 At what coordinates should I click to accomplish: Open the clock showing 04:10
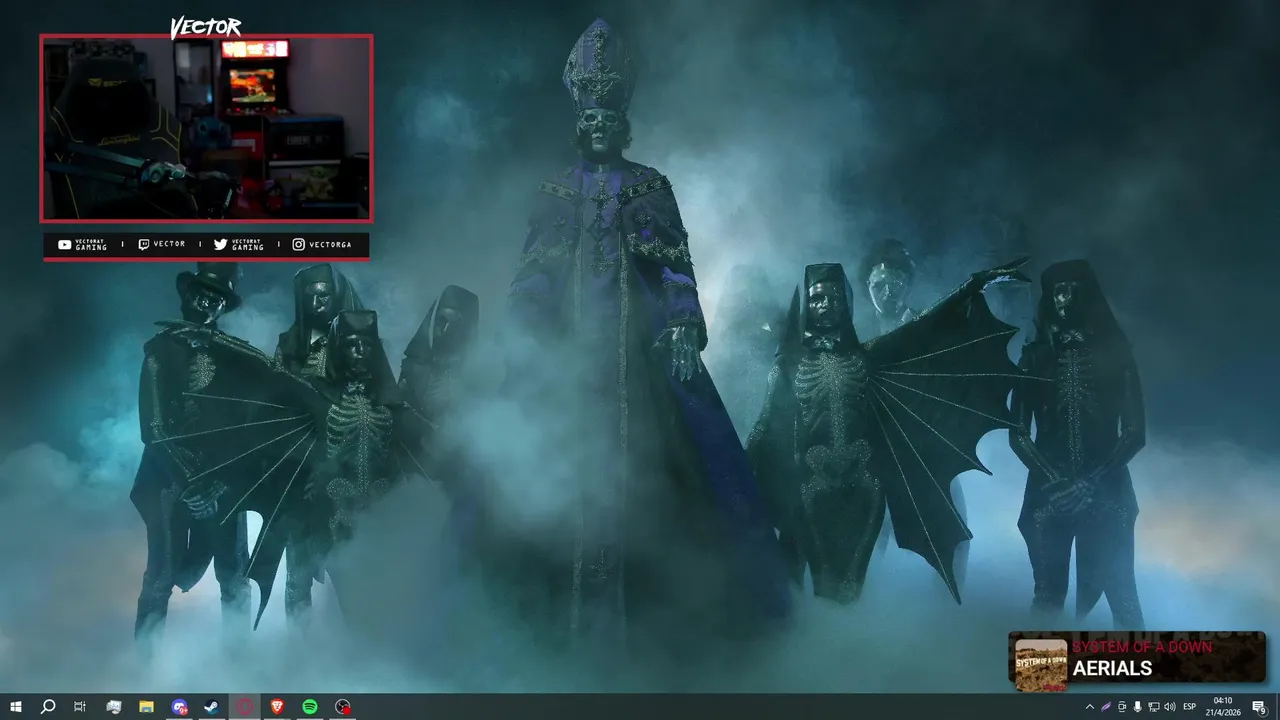click(x=1223, y=707)
